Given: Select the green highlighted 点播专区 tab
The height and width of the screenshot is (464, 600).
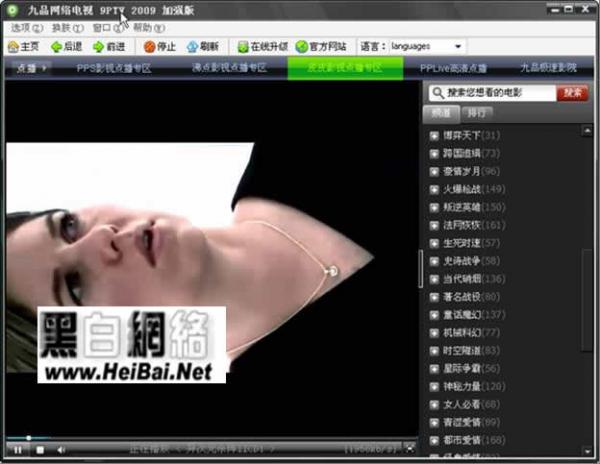Looking at the screenshot, I should (x=345, y=68).
